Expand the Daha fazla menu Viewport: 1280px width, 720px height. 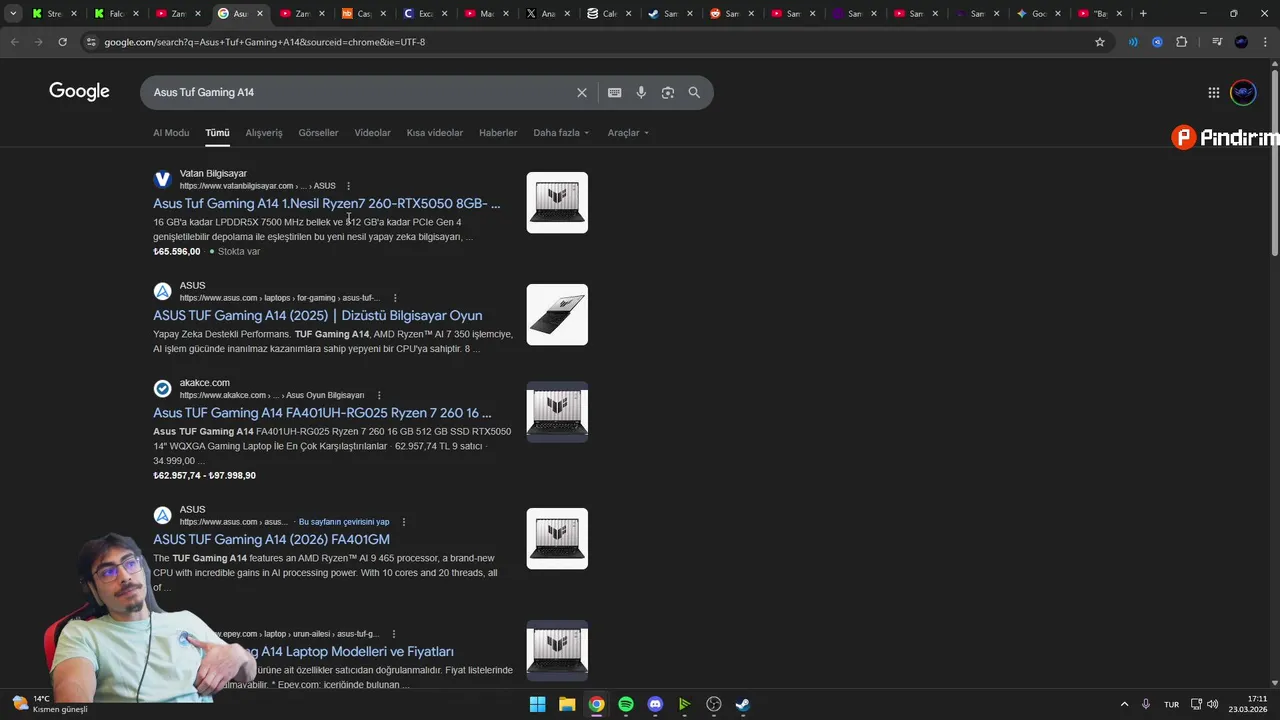[561, 133]
